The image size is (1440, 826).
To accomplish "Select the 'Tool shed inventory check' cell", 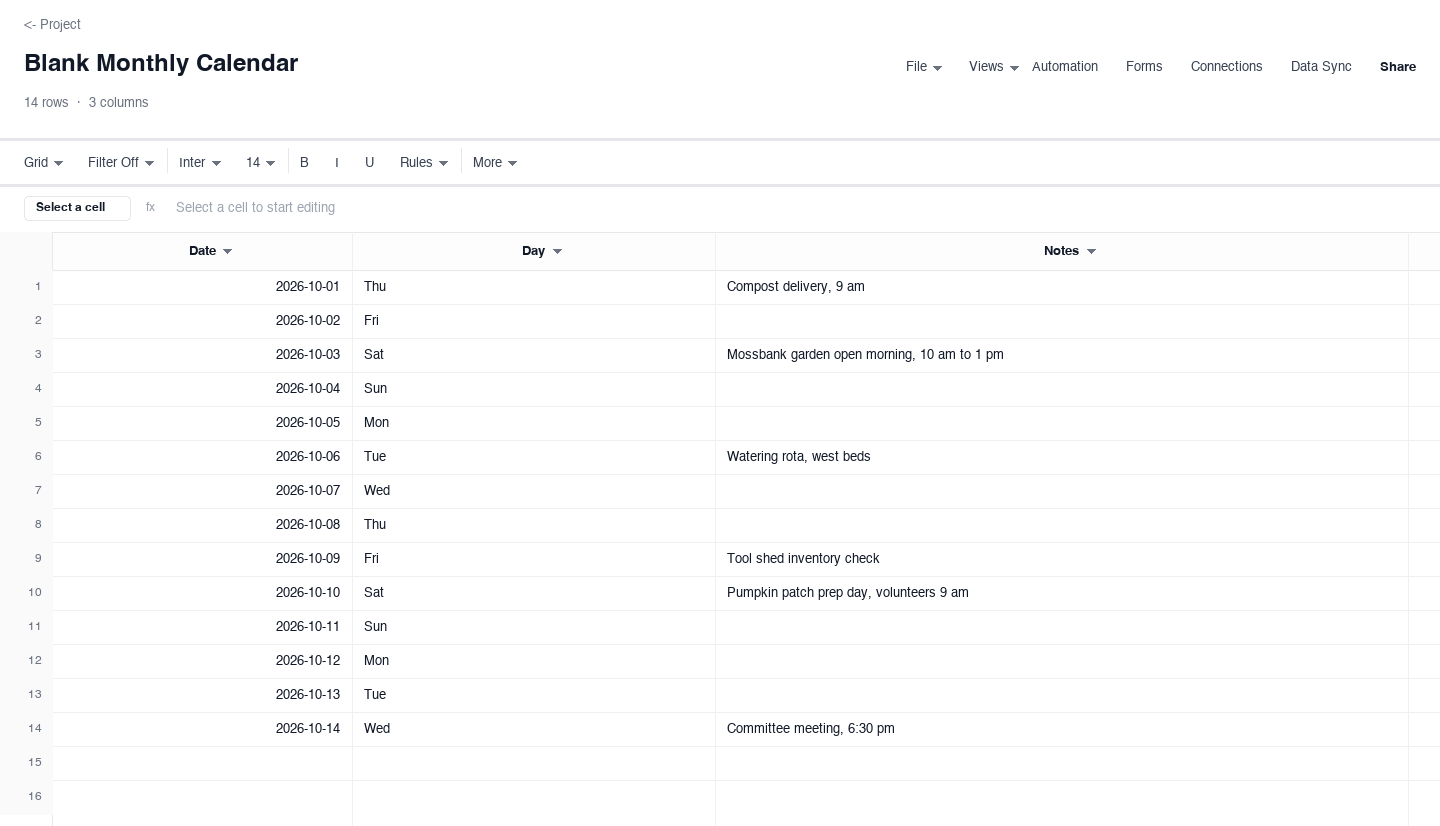I will point(1062,559).
